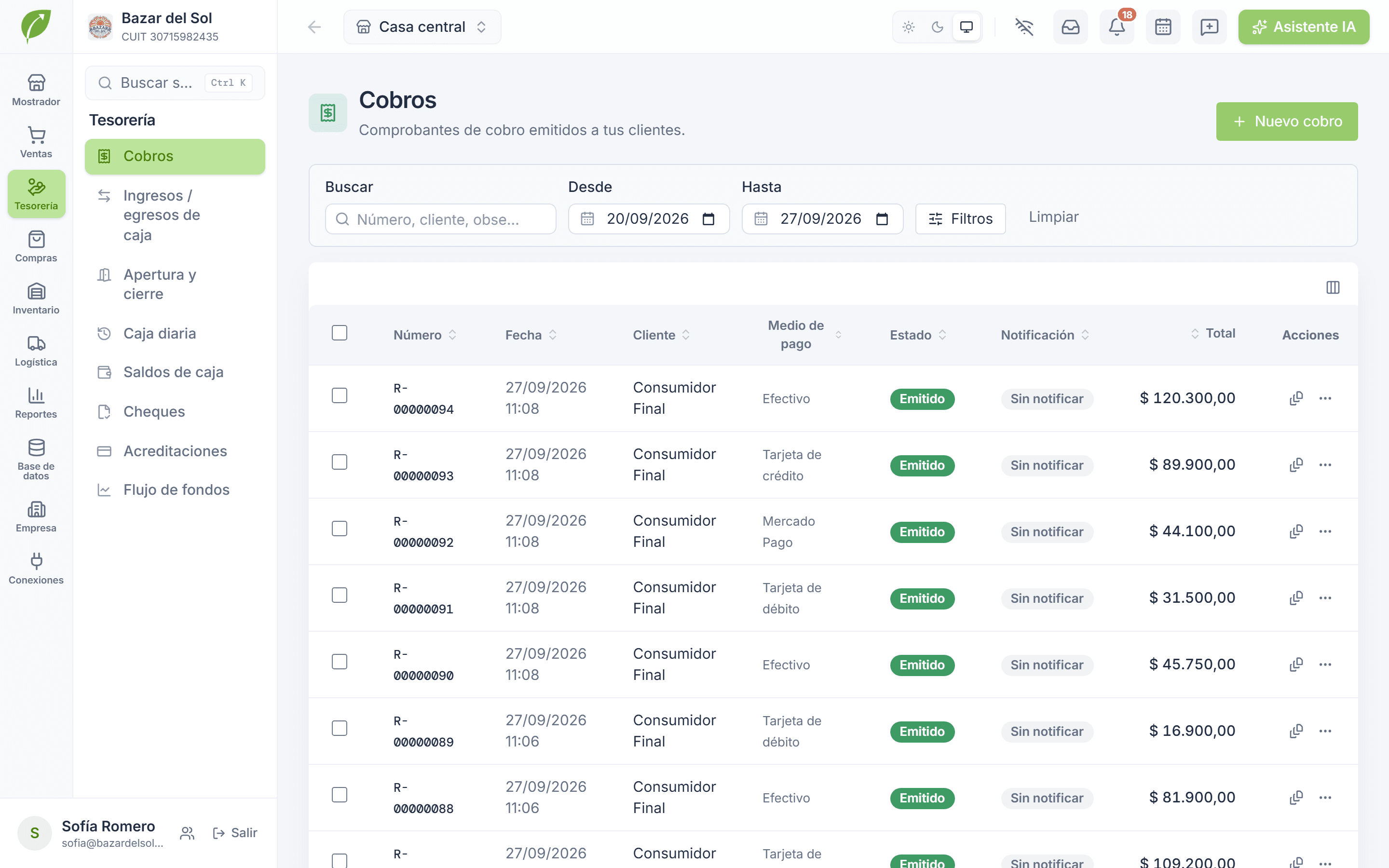Viewport: 1389px width, 868px height.
Task: Open Caja diaria menu item
Action: (x=175, y=334)
